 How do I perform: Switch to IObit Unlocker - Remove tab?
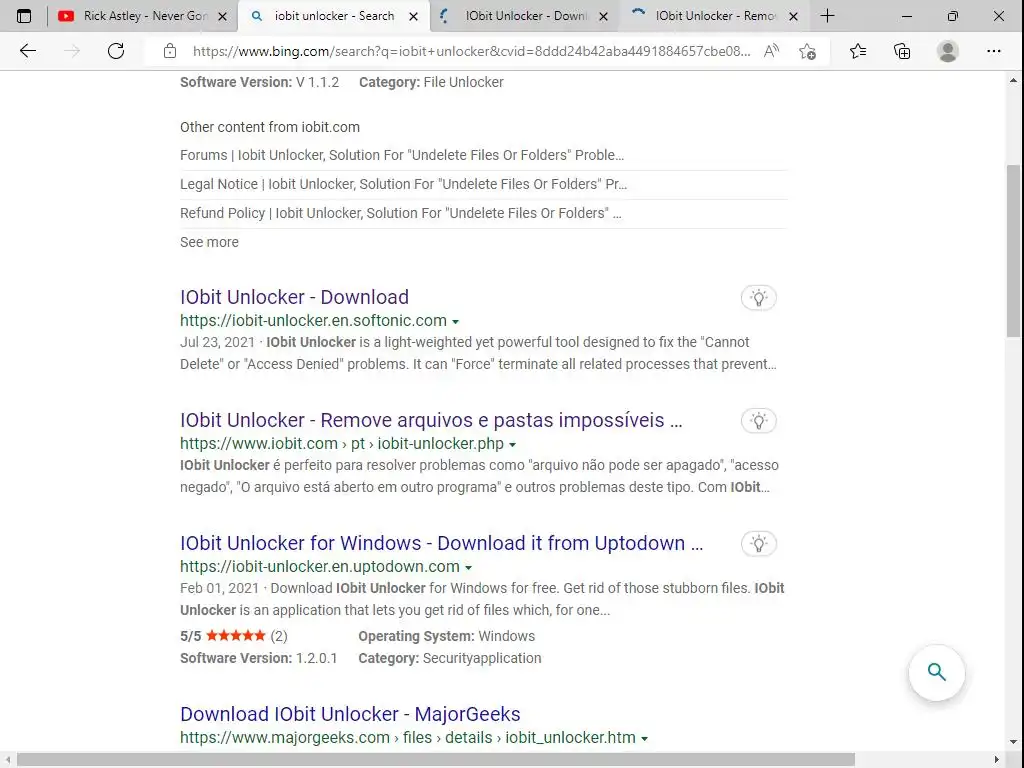pos(716,16)
